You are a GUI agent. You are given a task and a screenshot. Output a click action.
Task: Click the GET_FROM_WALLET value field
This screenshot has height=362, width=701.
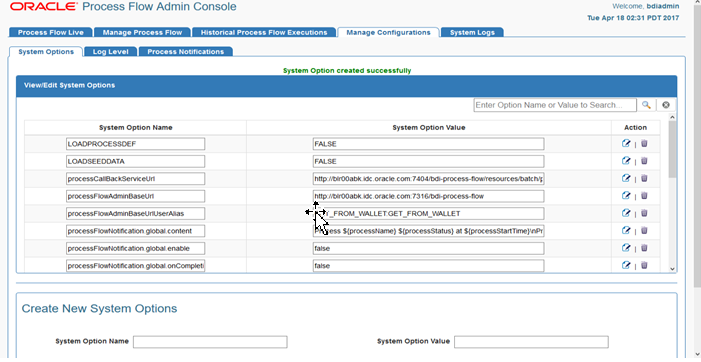pos(428,214)
